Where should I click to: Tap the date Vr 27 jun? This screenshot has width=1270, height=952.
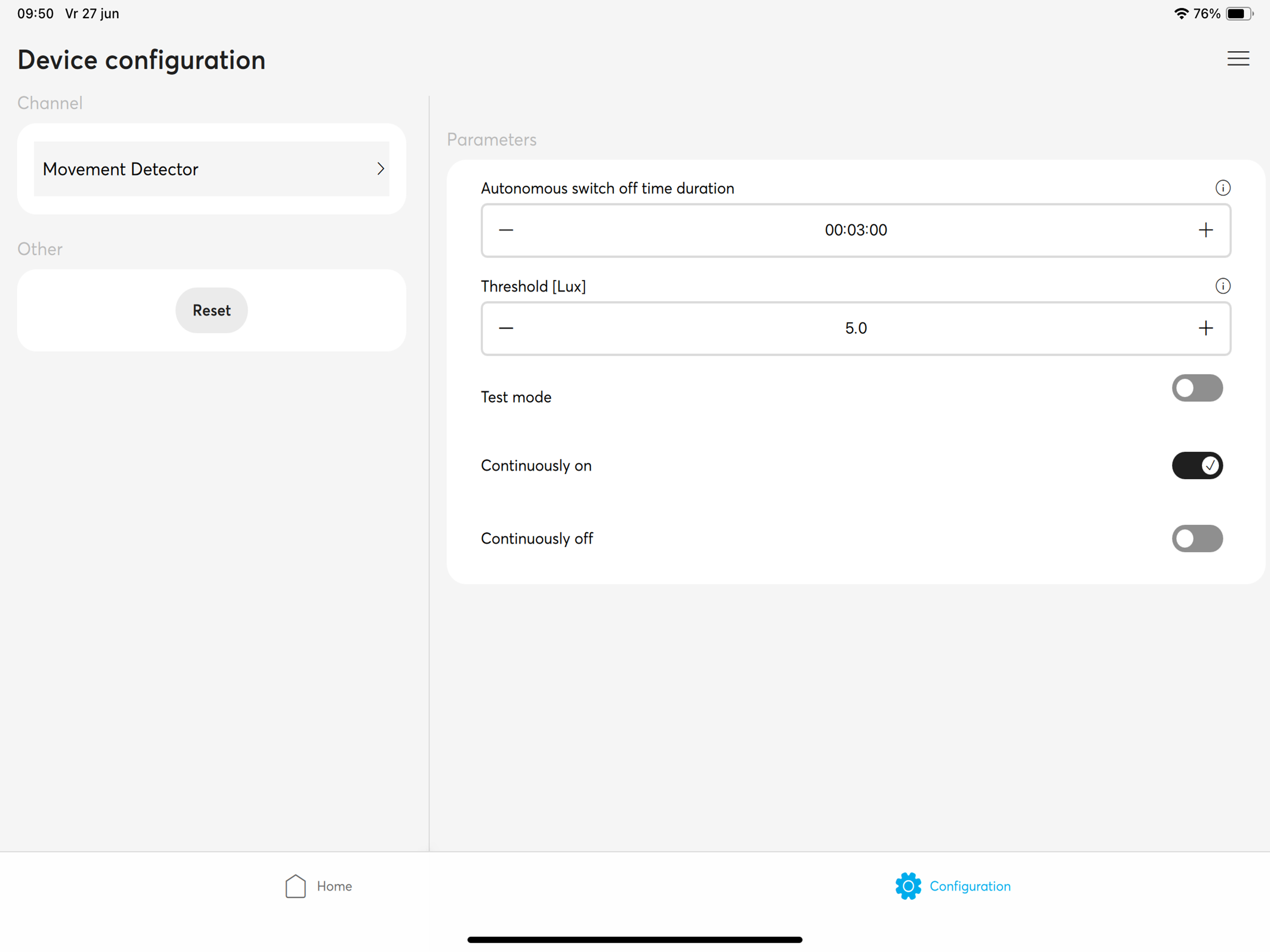point(92,14)
